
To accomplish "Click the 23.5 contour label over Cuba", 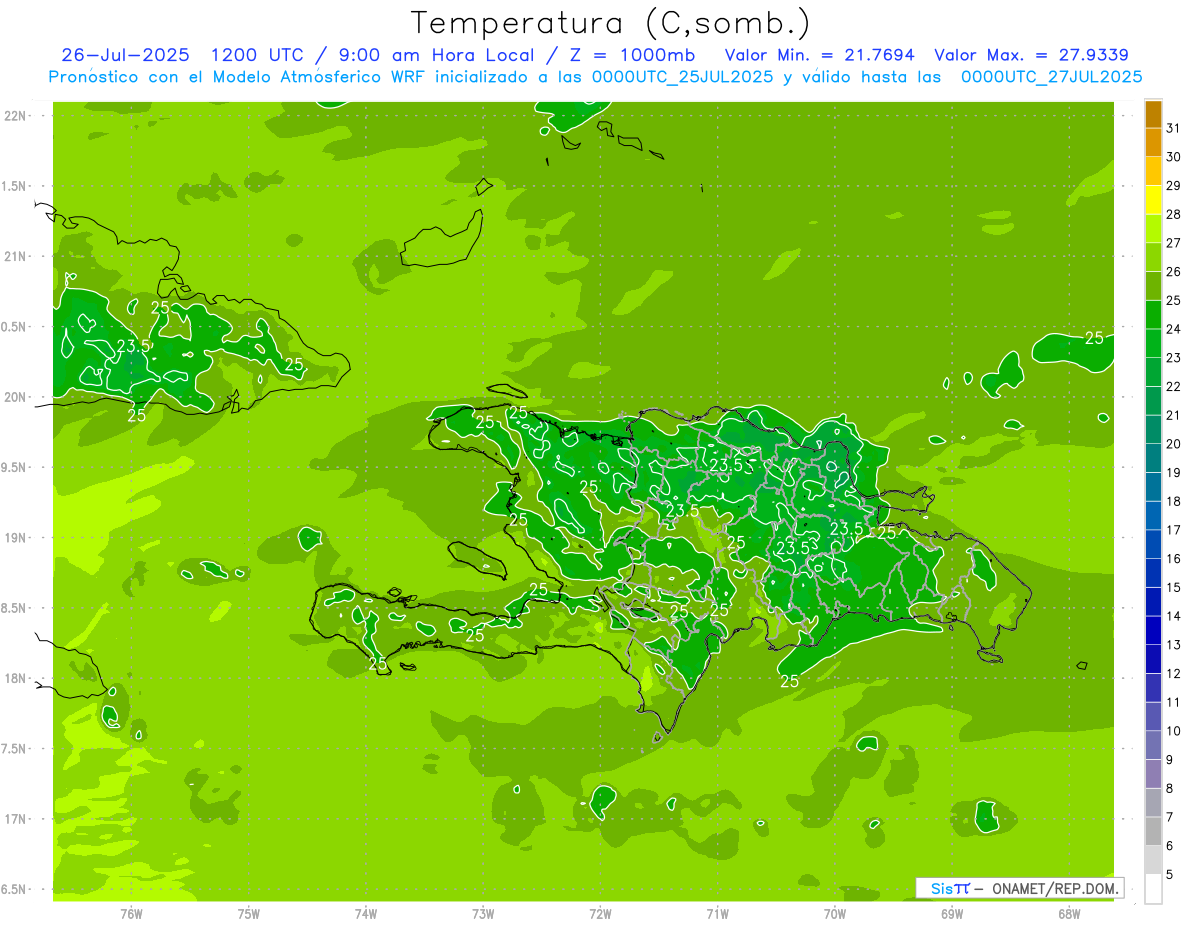I will [x=134, y=346].
